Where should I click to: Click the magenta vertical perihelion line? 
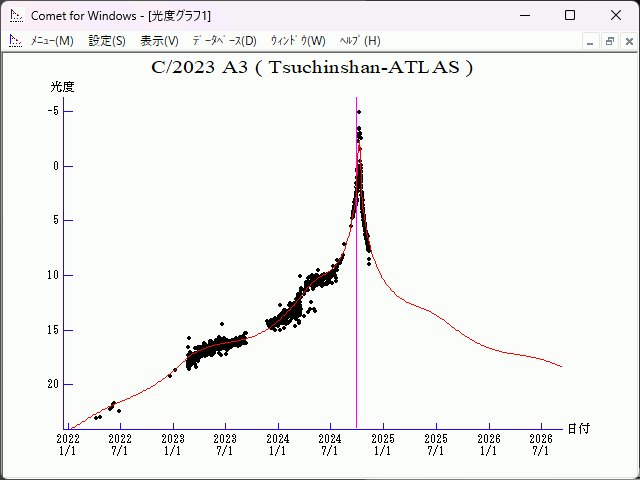[x=356, y=300]
